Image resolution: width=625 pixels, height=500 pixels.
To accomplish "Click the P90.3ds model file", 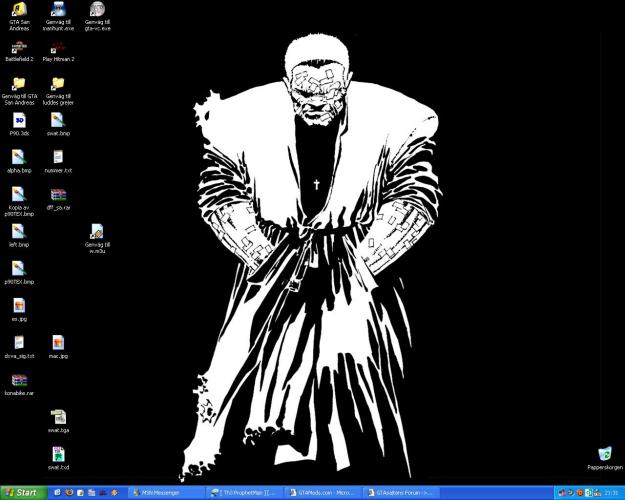I will click(x=19, y=120).
